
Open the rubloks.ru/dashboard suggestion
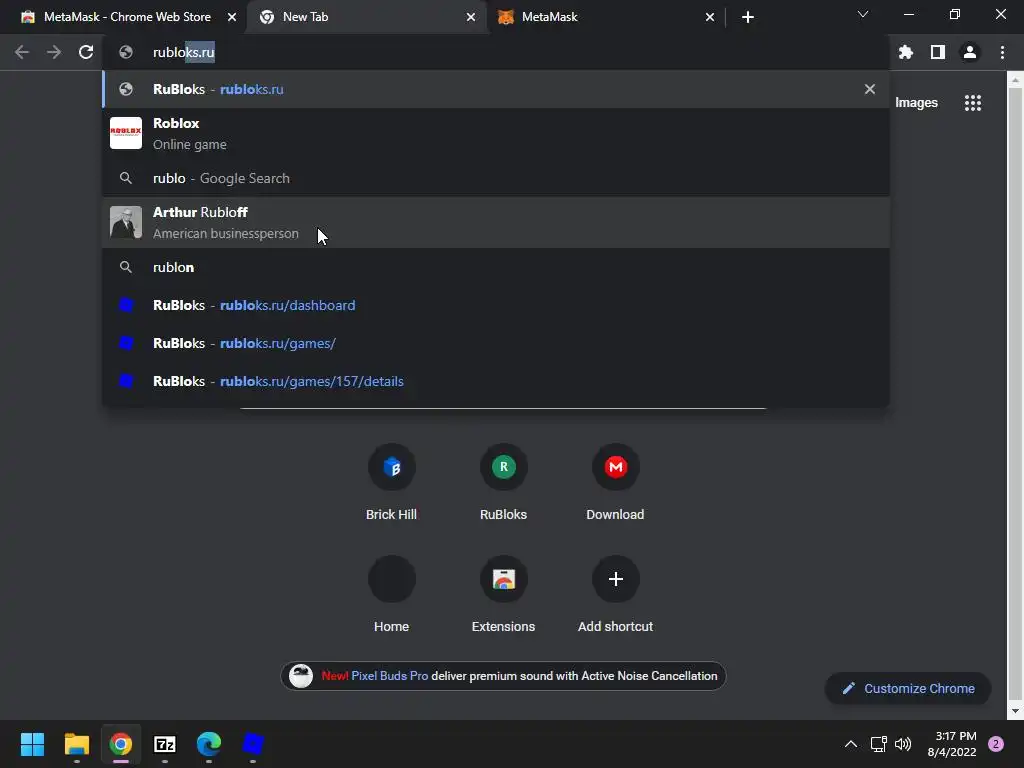click(496, 305)
